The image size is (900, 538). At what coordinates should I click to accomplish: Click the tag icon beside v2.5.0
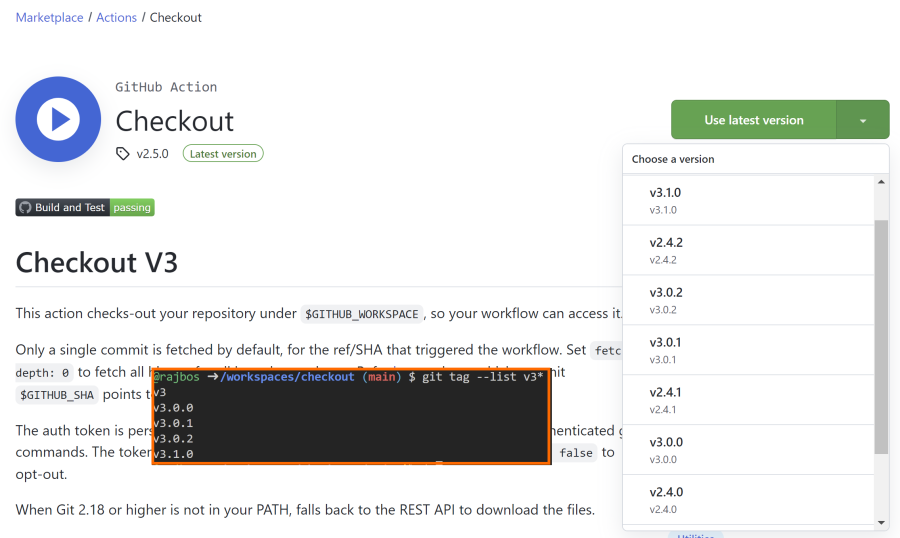click(x=122, y=154)
